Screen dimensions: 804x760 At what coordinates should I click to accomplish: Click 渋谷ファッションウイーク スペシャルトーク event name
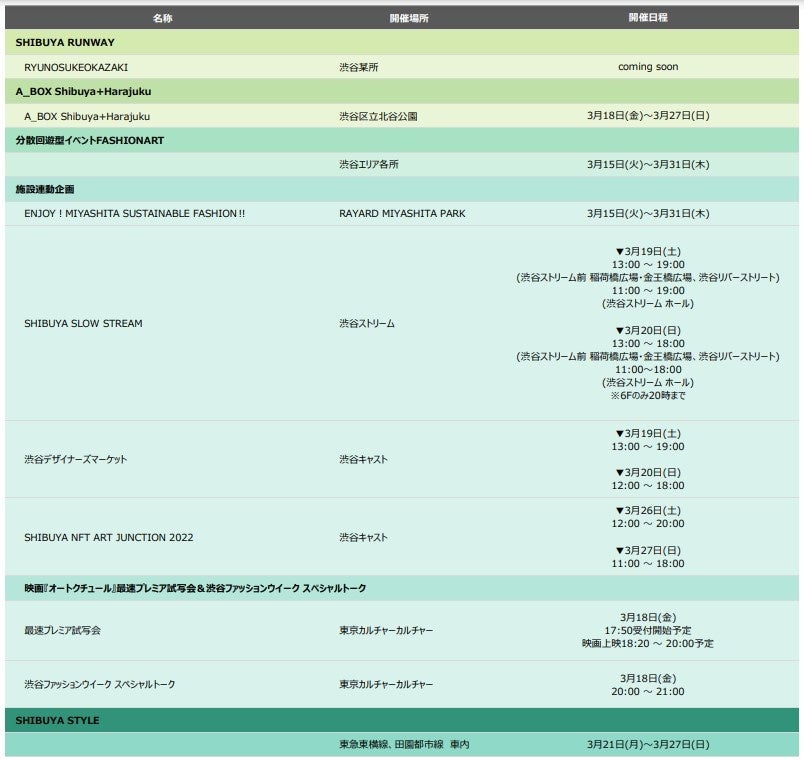coord(99,685)
